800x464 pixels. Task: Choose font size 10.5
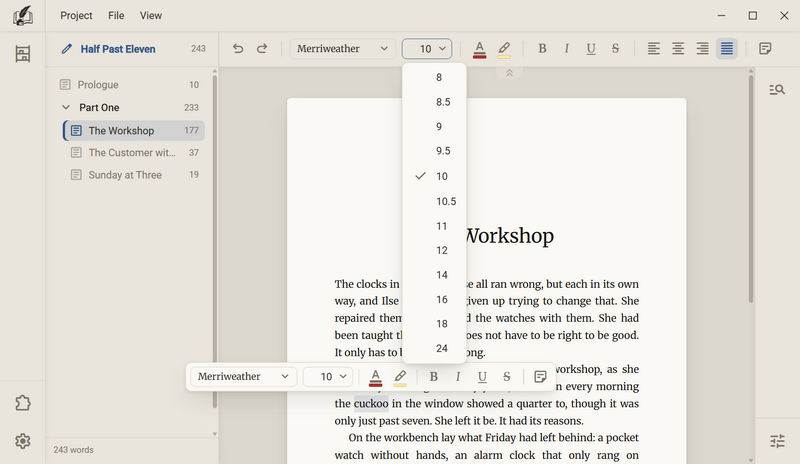(434, 201)
